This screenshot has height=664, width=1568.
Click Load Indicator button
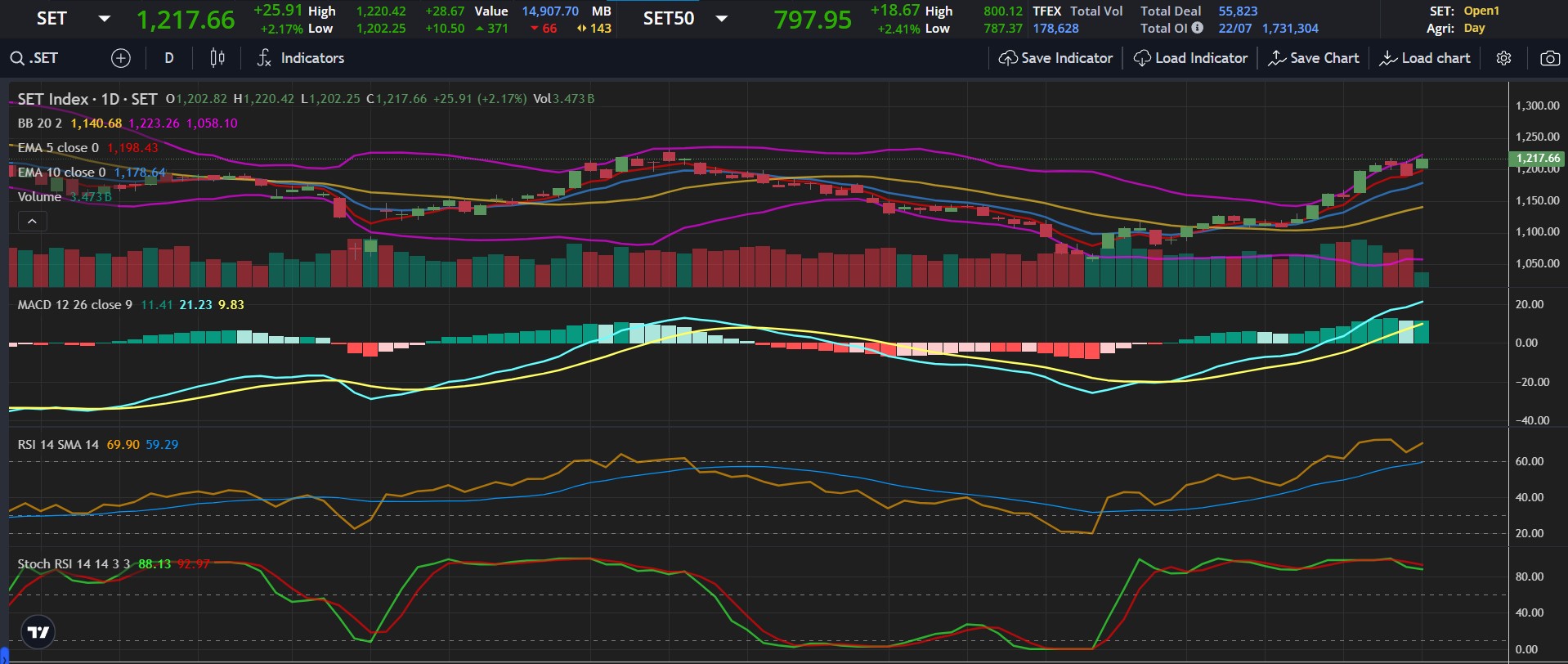tap(1190, 58)
